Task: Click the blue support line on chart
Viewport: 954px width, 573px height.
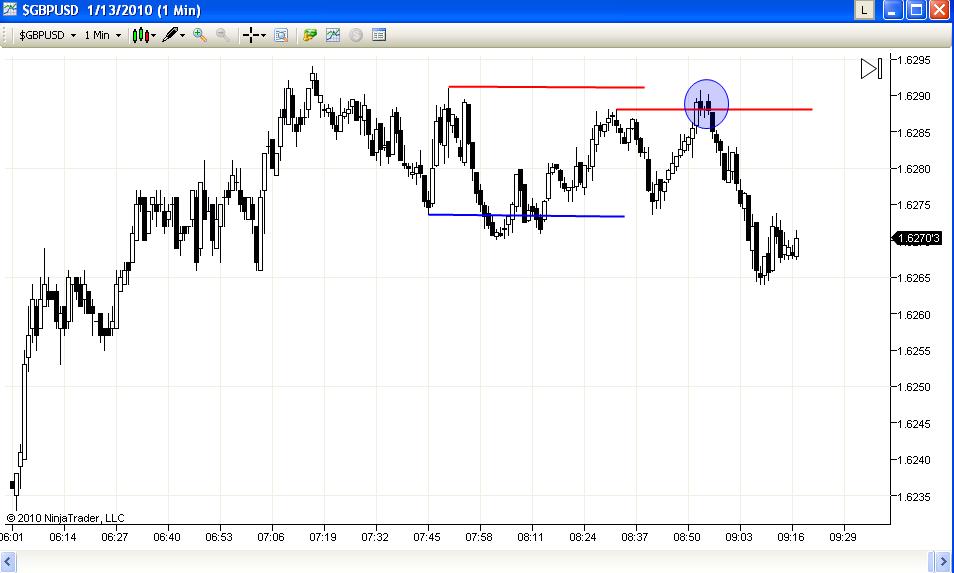Action: click(526, 215)
